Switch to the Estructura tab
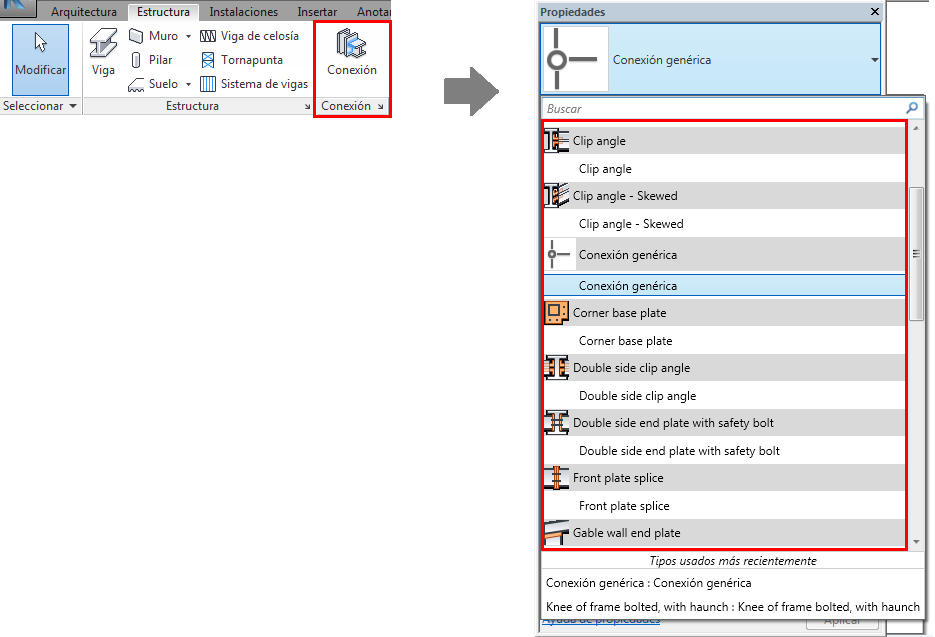 163,11
